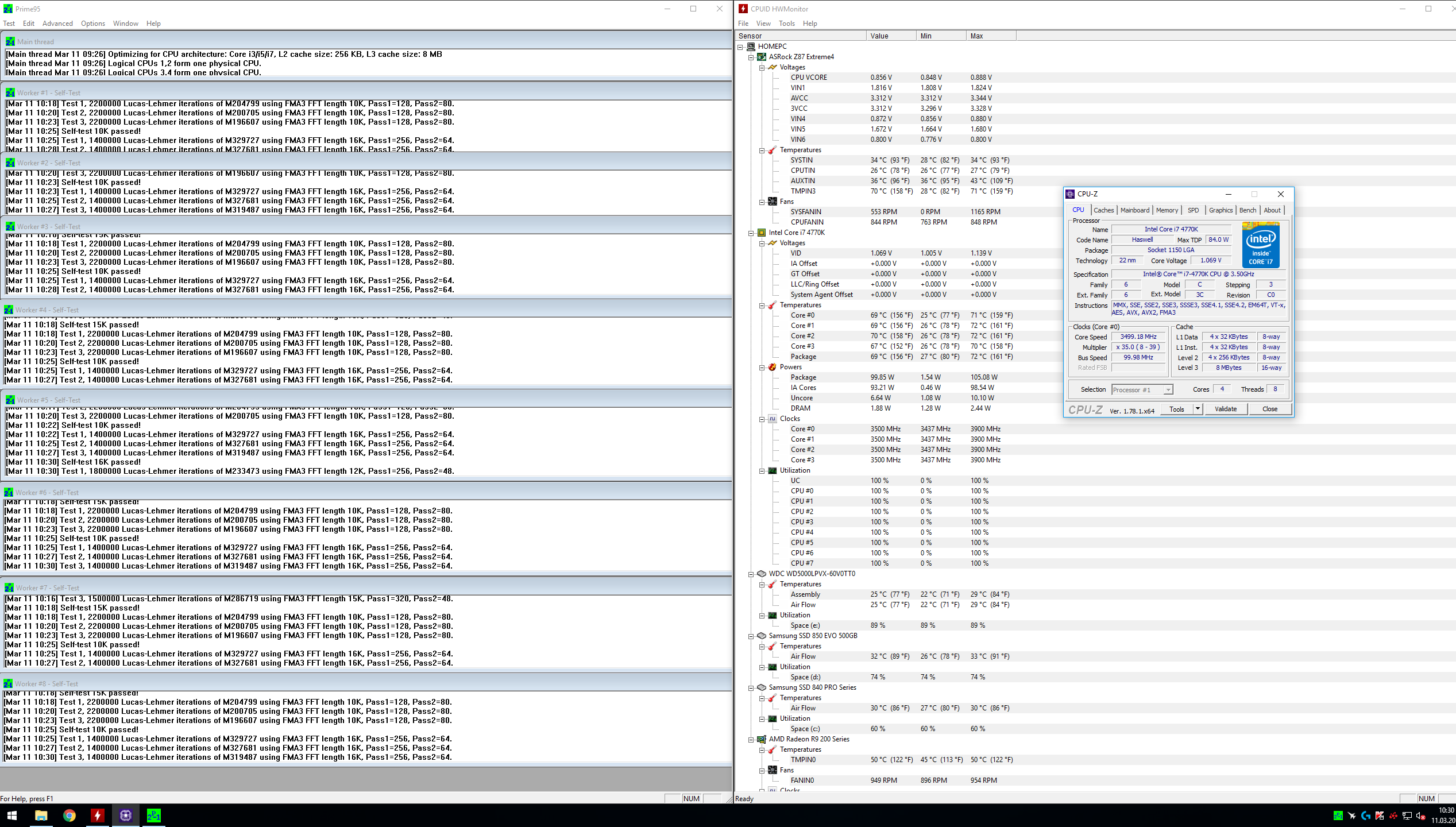Open Google Chrome from the taskbar
1456x827 pixels.
(x=69, y=815)
